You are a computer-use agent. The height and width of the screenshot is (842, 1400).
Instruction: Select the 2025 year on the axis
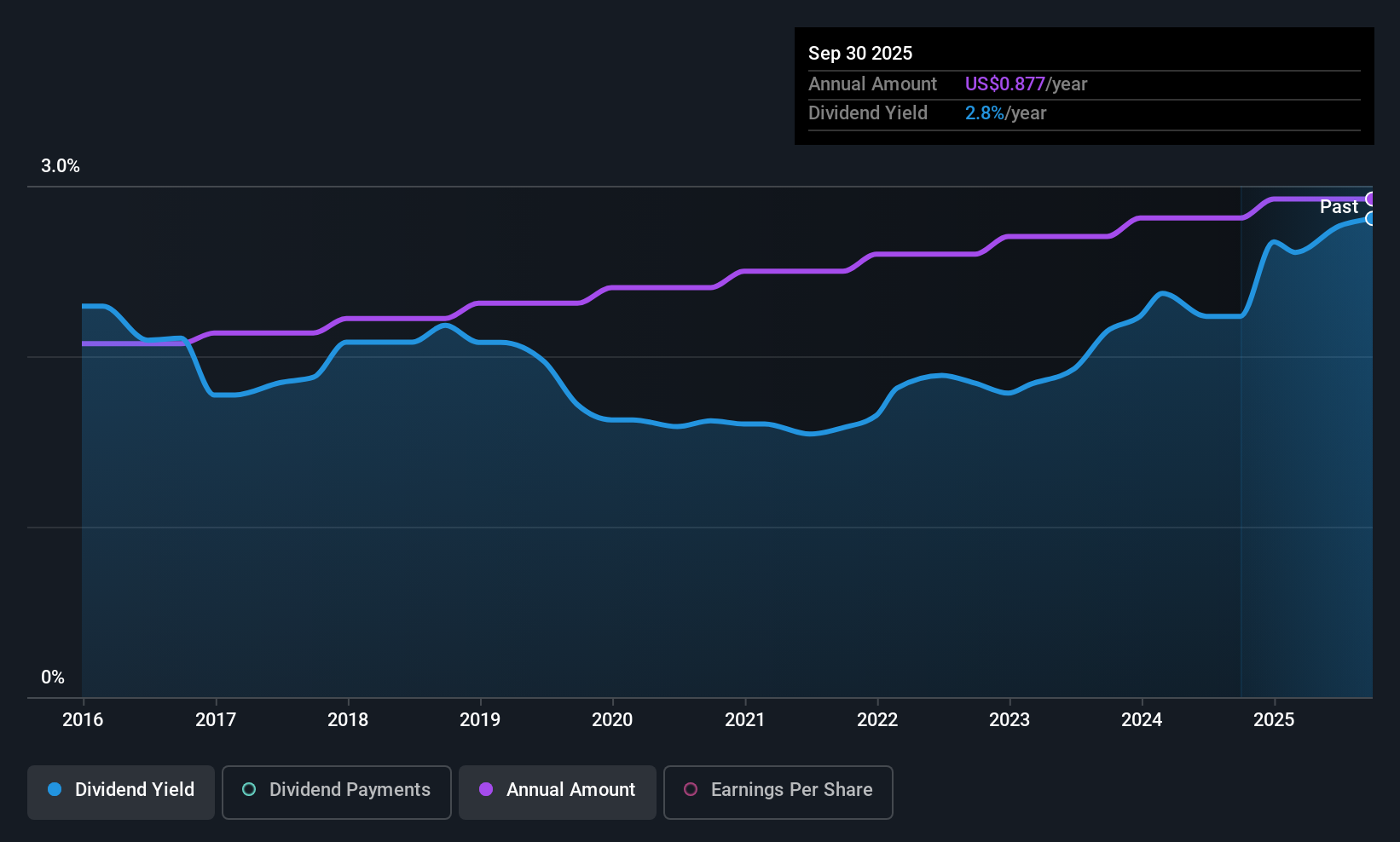[x=1274, y=719]
